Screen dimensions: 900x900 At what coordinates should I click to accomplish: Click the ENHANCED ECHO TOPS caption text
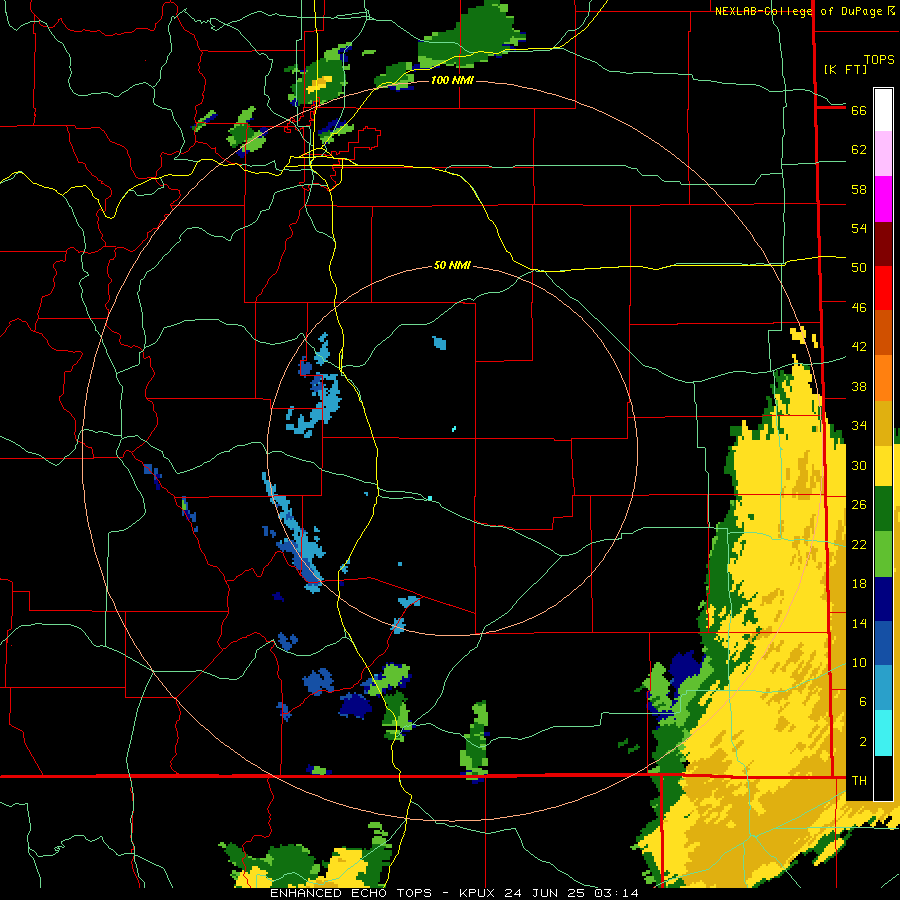(x=351, y=893)
